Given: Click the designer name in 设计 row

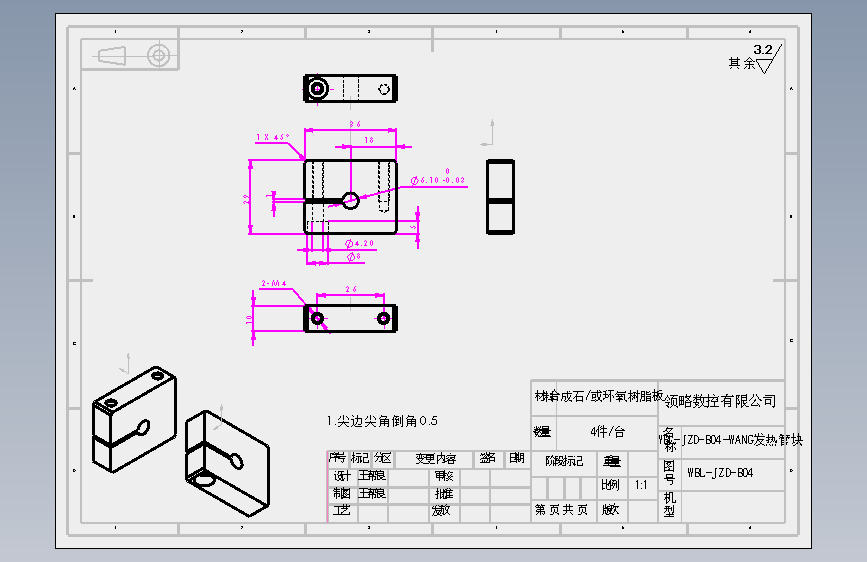Looking at the screenshot, I should click(x=372, y=476).
